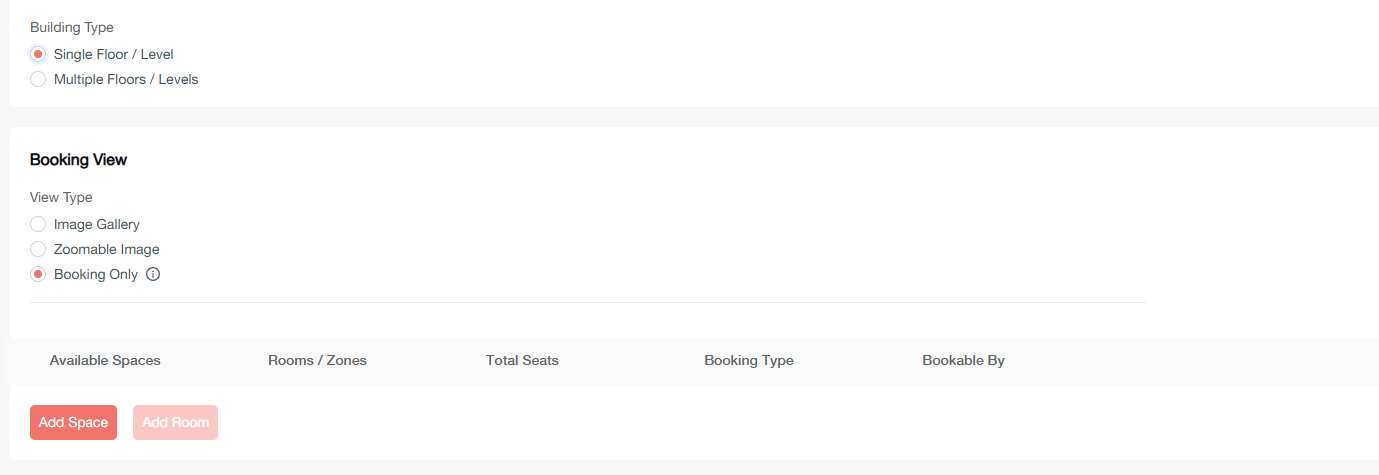The image size is (1379, 475).
Task: Click the Booking View section heading
Action: pyautogui.click(x=78, y=159)
